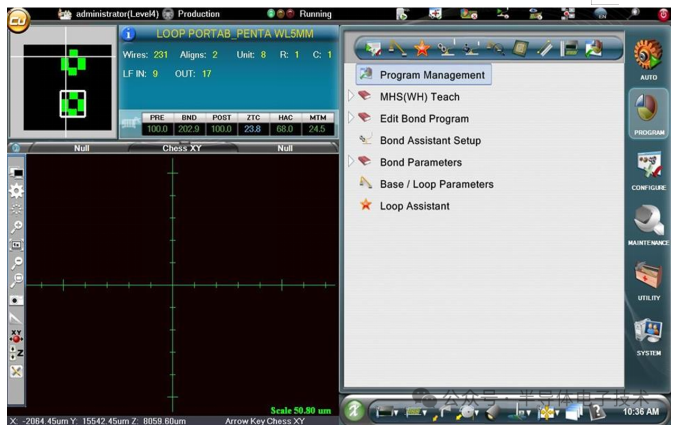Toggle the Z axis control button
Image resolution: width=675 pixels, height=429 pixels.
16,353
